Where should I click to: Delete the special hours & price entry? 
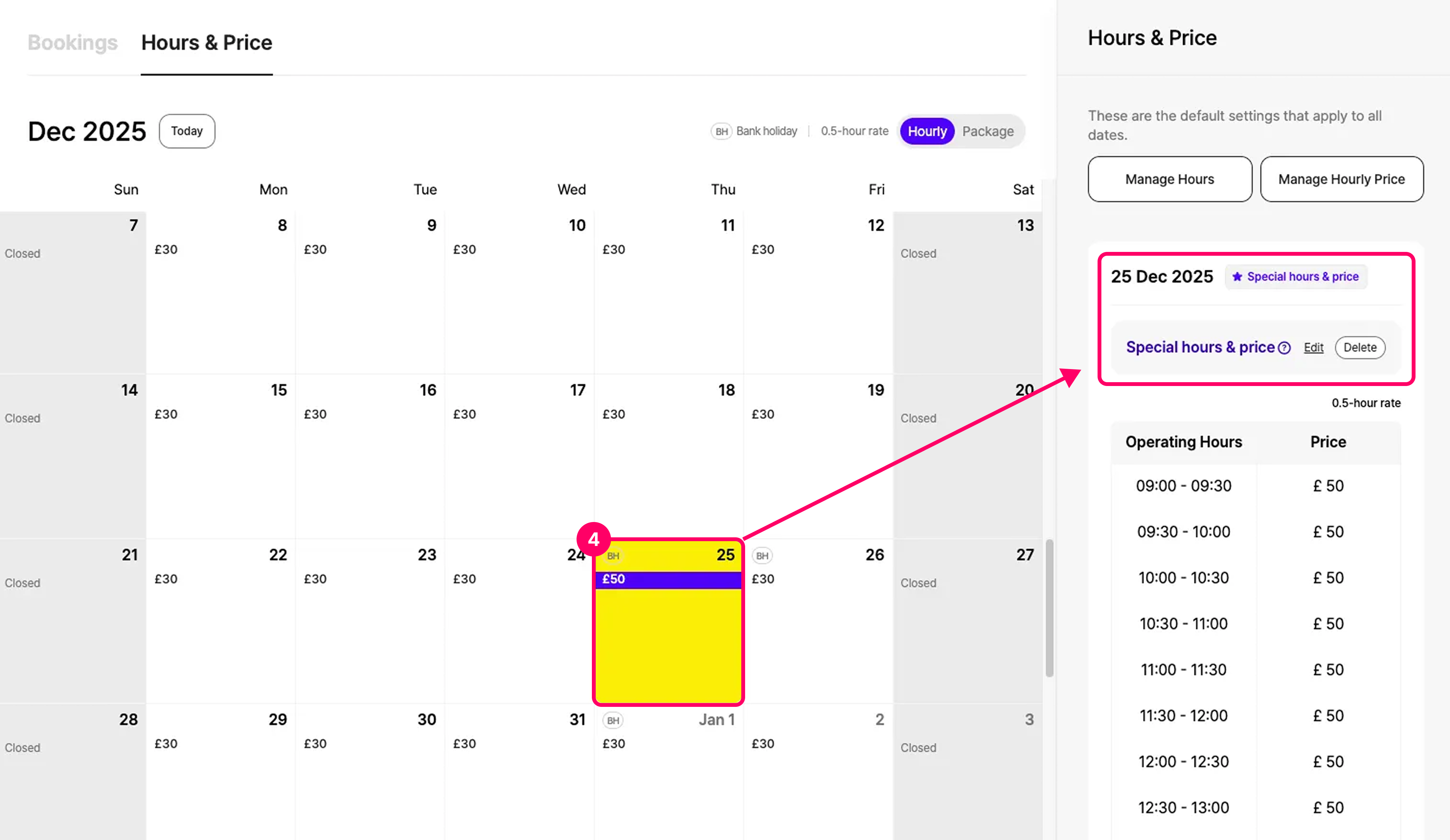[x=1360, y=347]
